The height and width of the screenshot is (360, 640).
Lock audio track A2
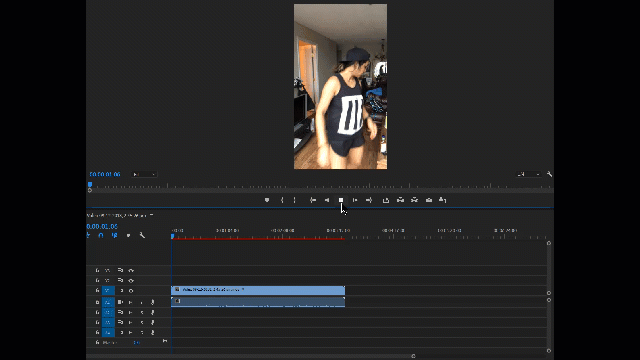pyautogui.click(x=97, y=313)
